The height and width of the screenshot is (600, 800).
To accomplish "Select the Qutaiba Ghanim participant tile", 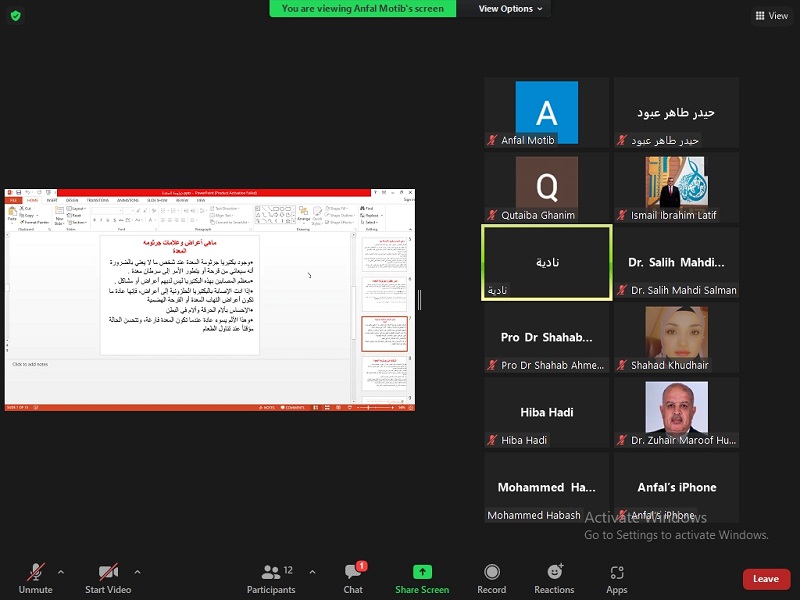I will (546, 187).
